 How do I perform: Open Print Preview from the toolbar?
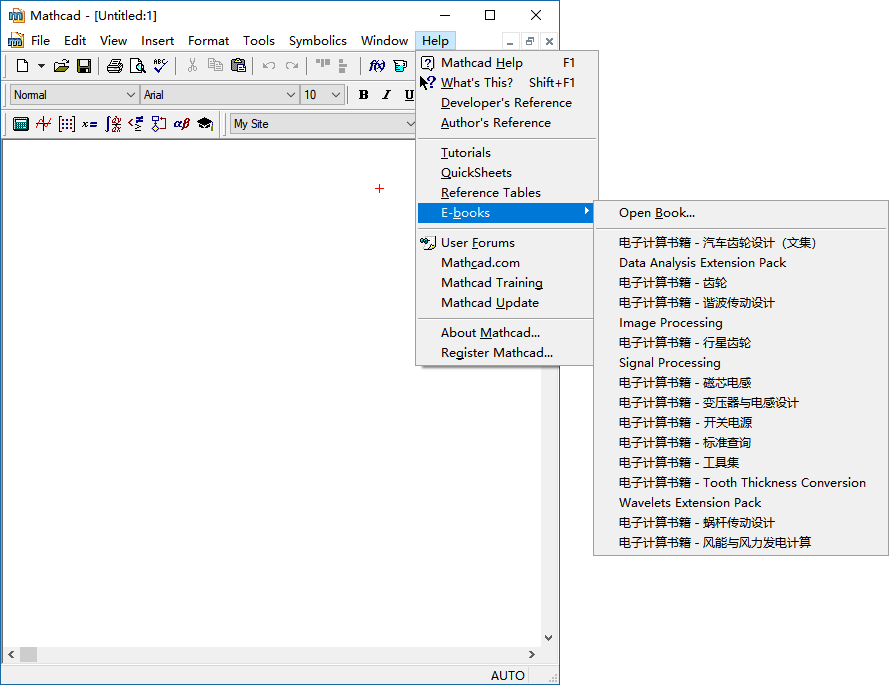137,66
